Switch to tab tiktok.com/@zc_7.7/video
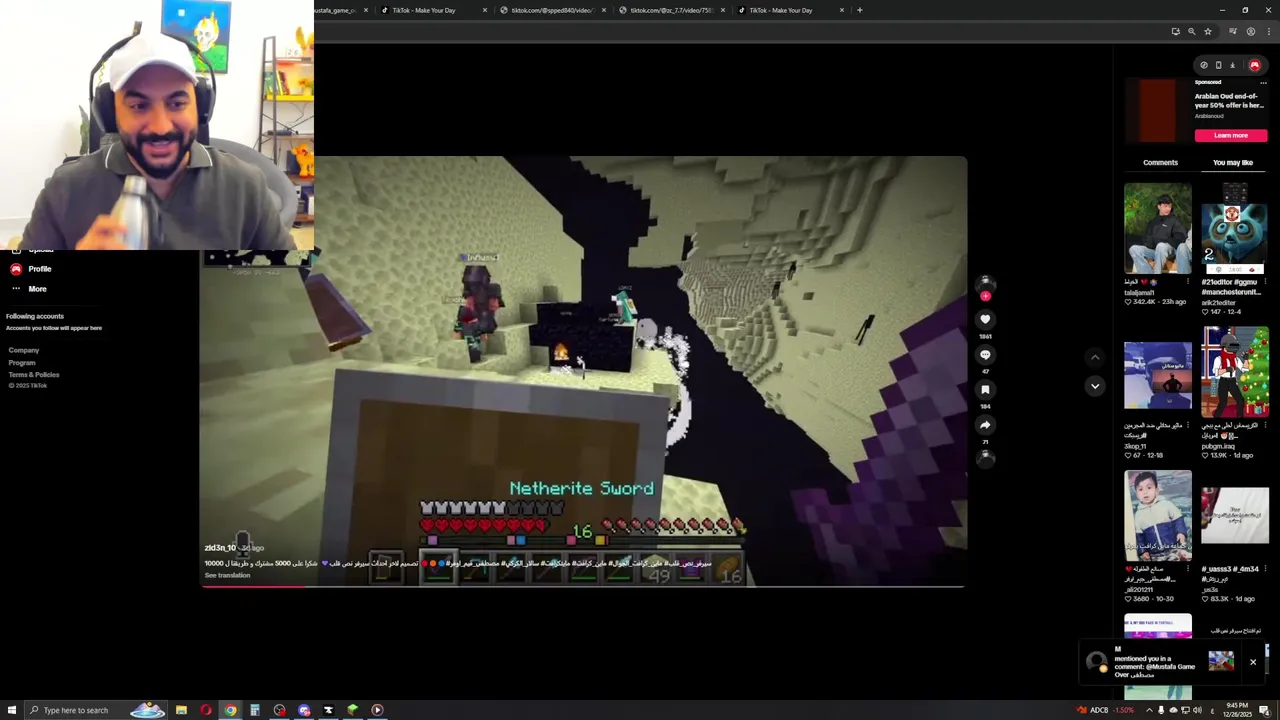The height and width of the screenshot is (720, 1280). click(x=671, y=10)
